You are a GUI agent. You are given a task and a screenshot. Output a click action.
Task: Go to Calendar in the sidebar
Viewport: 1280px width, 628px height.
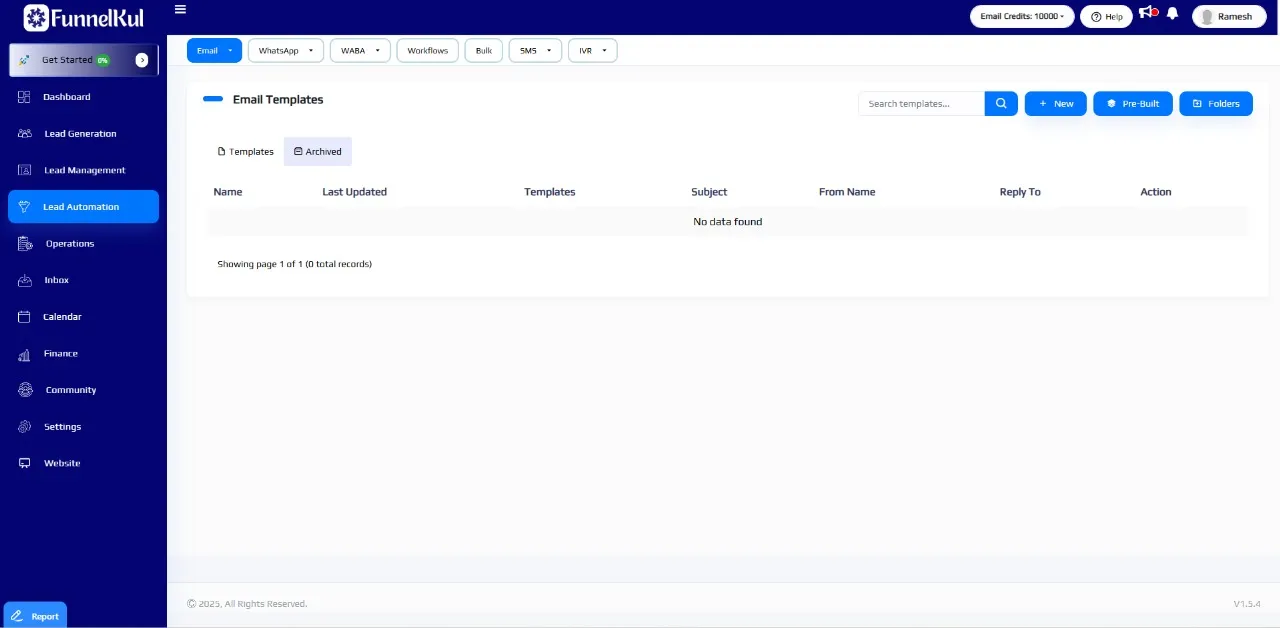click(x=61, y=317)
